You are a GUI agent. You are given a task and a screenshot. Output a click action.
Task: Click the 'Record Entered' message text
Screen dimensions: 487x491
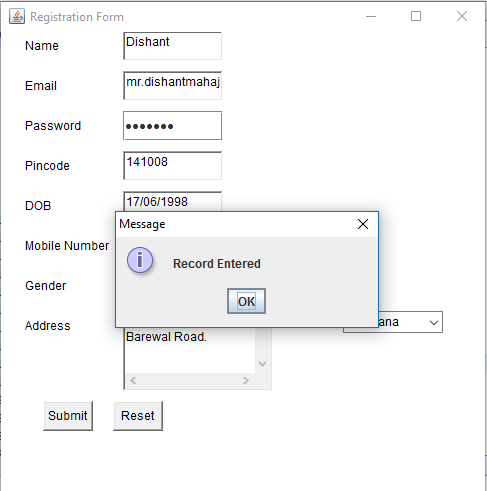[217, 264]
